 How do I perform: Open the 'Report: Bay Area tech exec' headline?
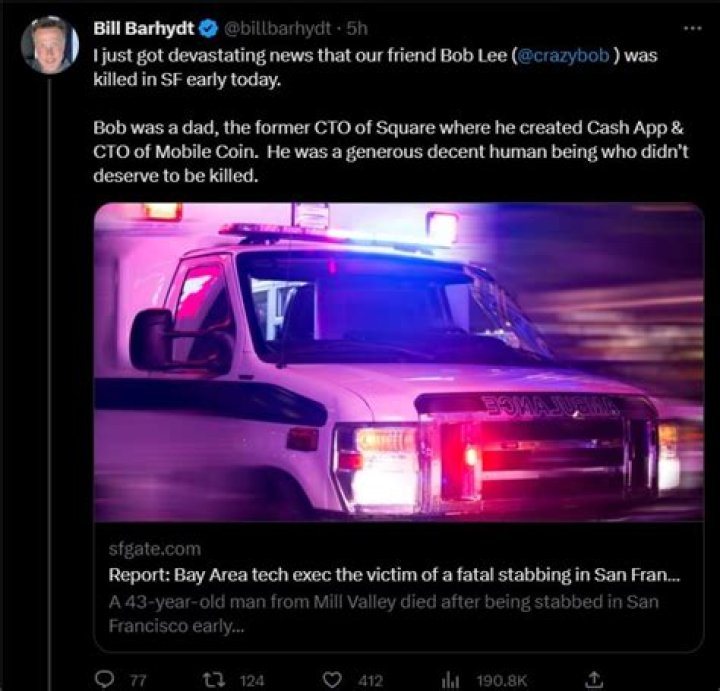click(x=393, y=577)
